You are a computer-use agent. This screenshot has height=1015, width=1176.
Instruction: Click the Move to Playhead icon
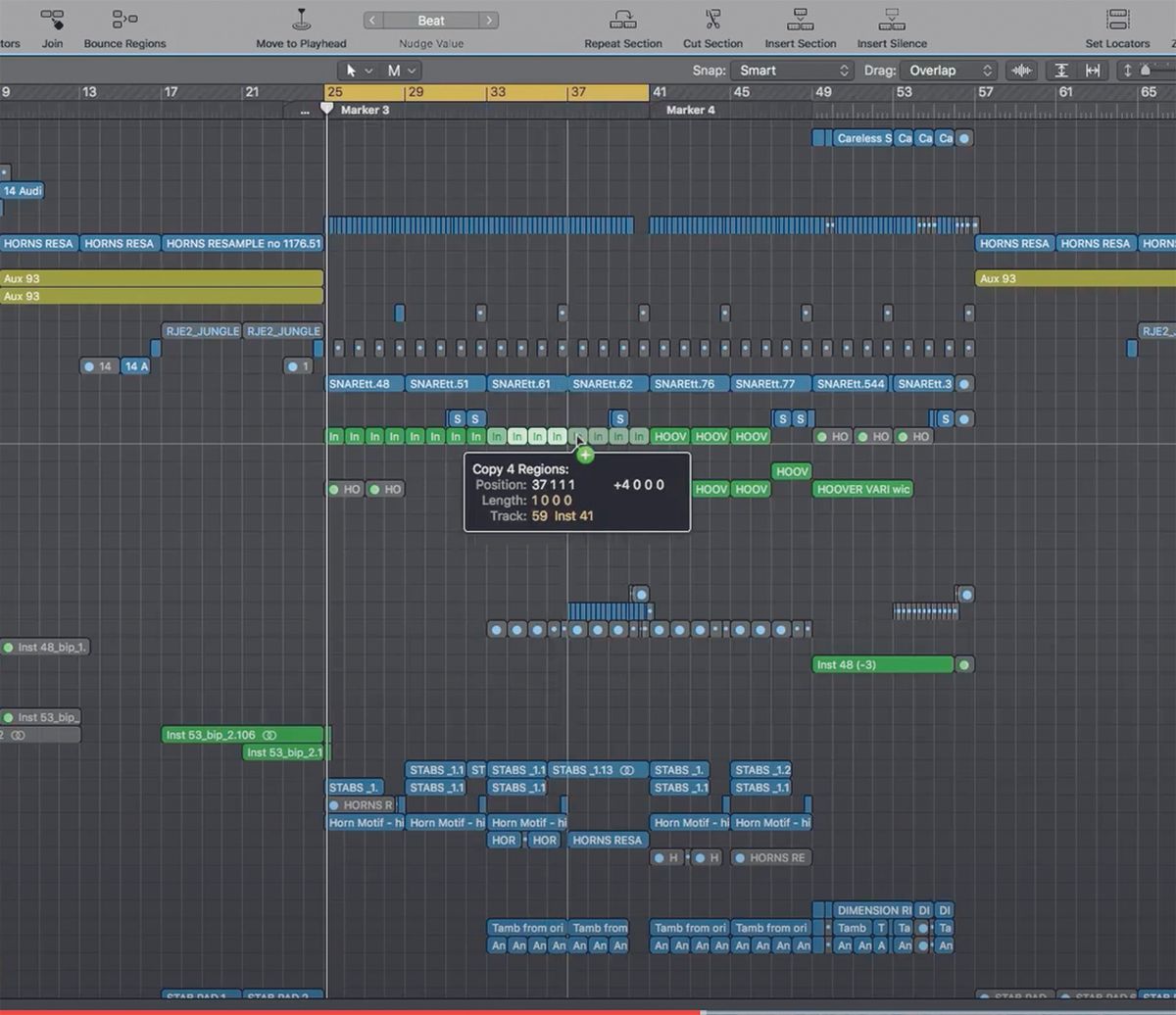pos(302,19)
